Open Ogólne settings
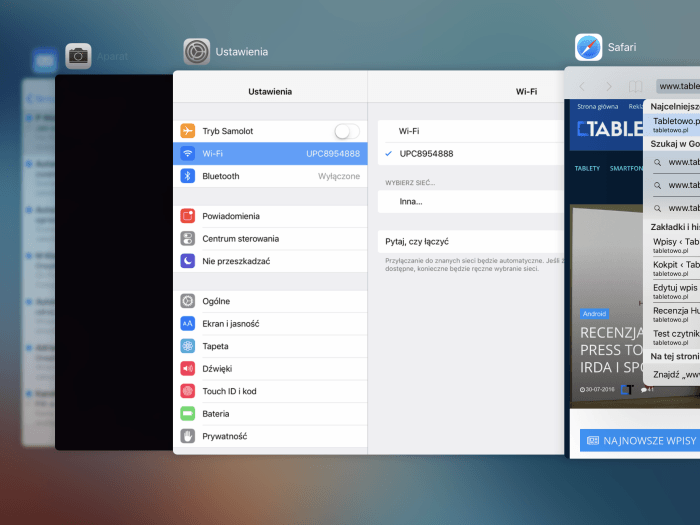This screenshot has width=700, height=525. point(270,301)
